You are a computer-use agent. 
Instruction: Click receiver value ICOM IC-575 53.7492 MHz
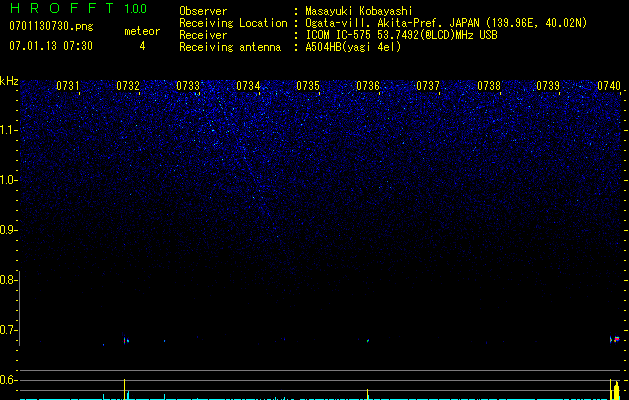click(x=401, y=35)
